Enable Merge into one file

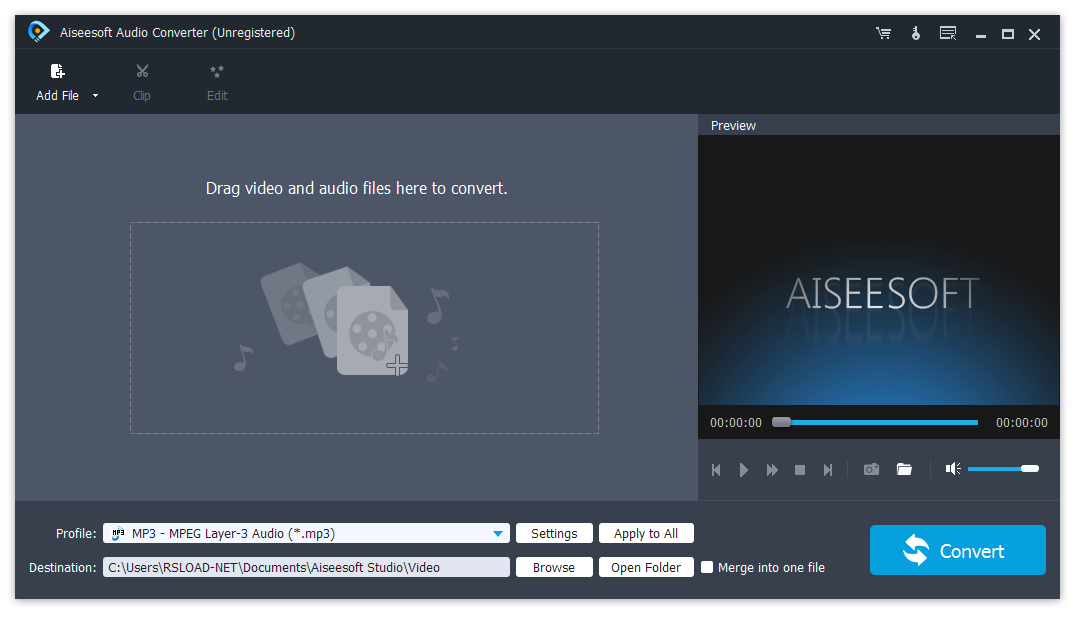[x=707, y=567]
